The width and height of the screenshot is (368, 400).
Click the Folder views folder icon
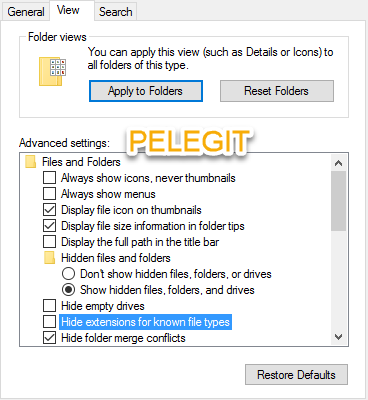pyautogui.click(x=52, y=71)
